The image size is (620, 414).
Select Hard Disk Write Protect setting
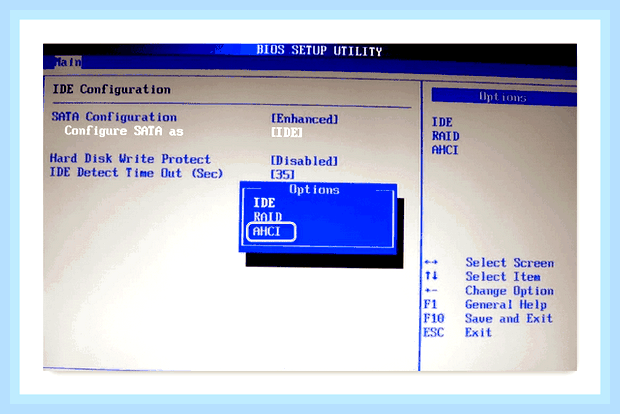pyautogui.click(x=130, y=159)
